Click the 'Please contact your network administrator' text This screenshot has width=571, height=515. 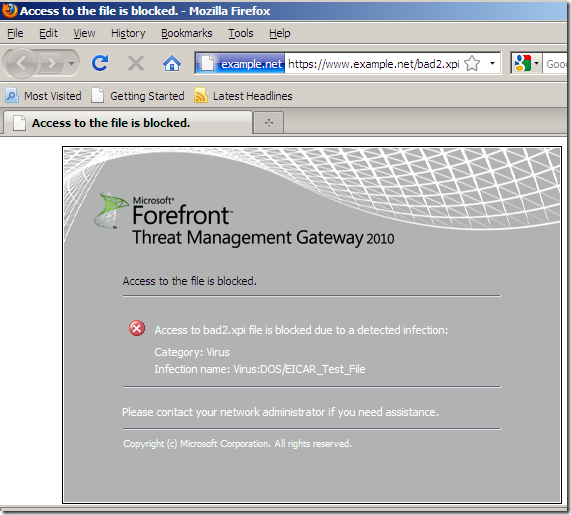click(280, 412)
